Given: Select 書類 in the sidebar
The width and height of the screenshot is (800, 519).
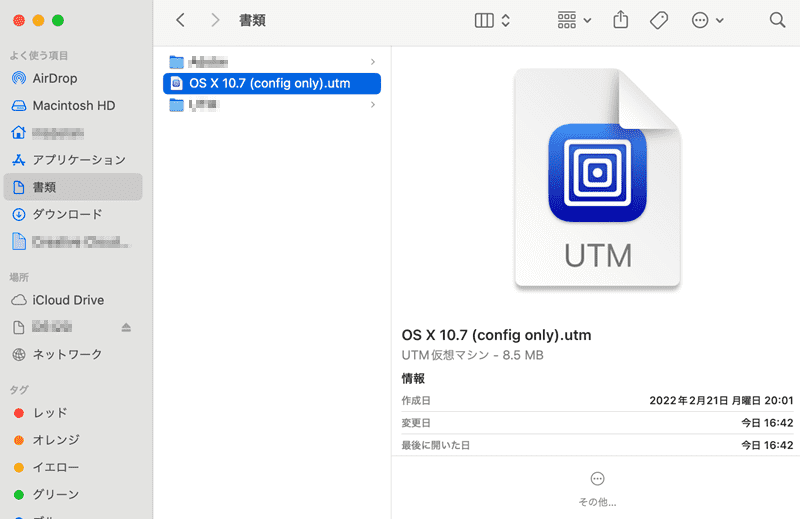Looking at the screenshot, I should [x=73, y=187].
